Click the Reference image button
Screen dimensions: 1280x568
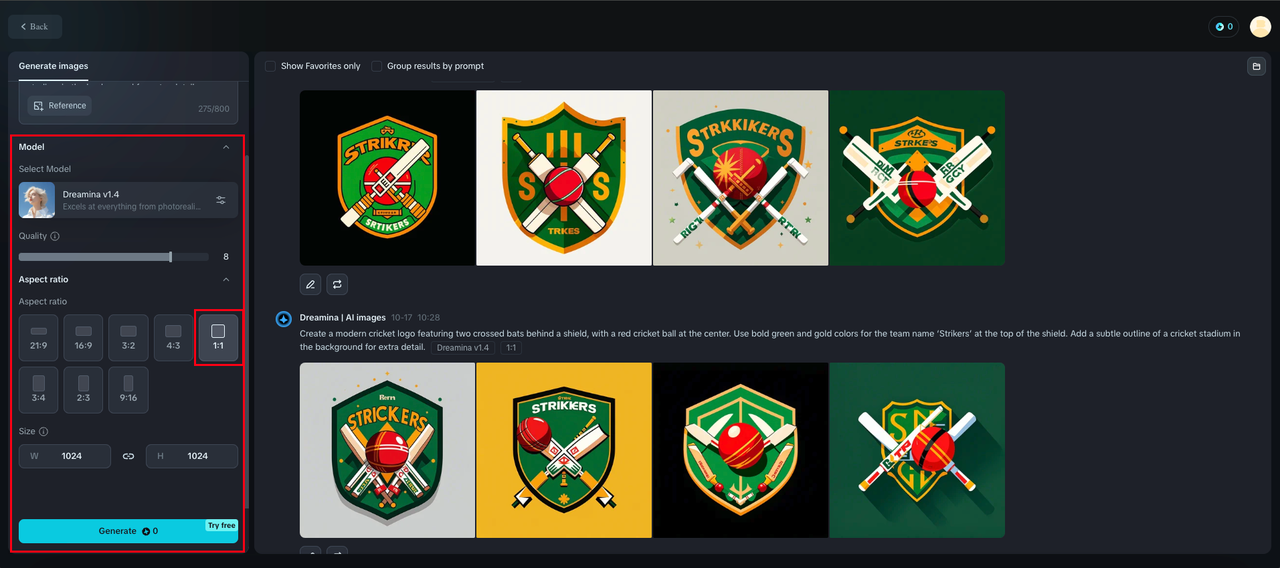[x=59, y=105]
